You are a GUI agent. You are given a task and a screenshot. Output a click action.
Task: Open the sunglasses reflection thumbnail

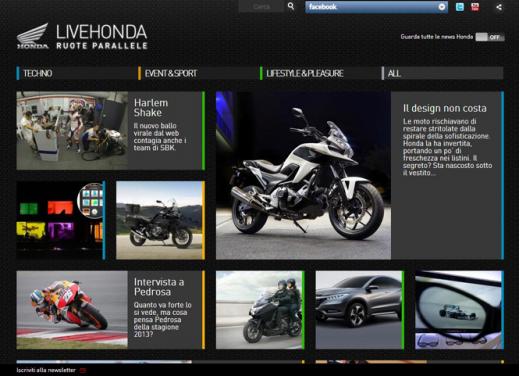pos(459,310)
